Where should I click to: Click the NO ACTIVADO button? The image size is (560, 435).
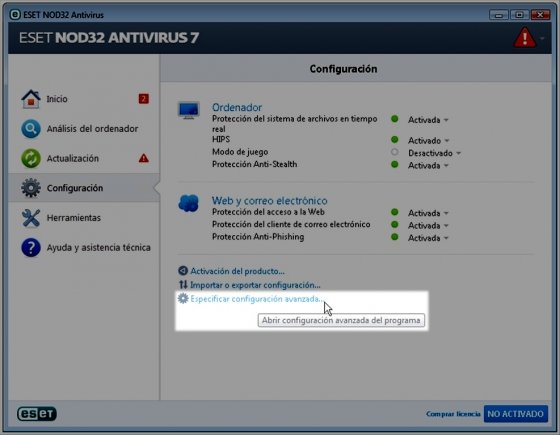pyautogui.click(x=515, y=414)
